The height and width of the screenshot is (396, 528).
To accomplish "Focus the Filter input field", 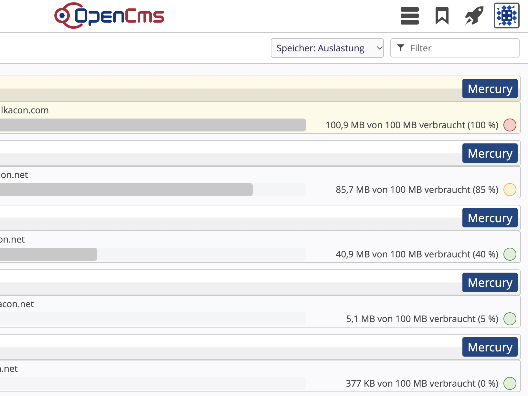I will tap(455, 48).
